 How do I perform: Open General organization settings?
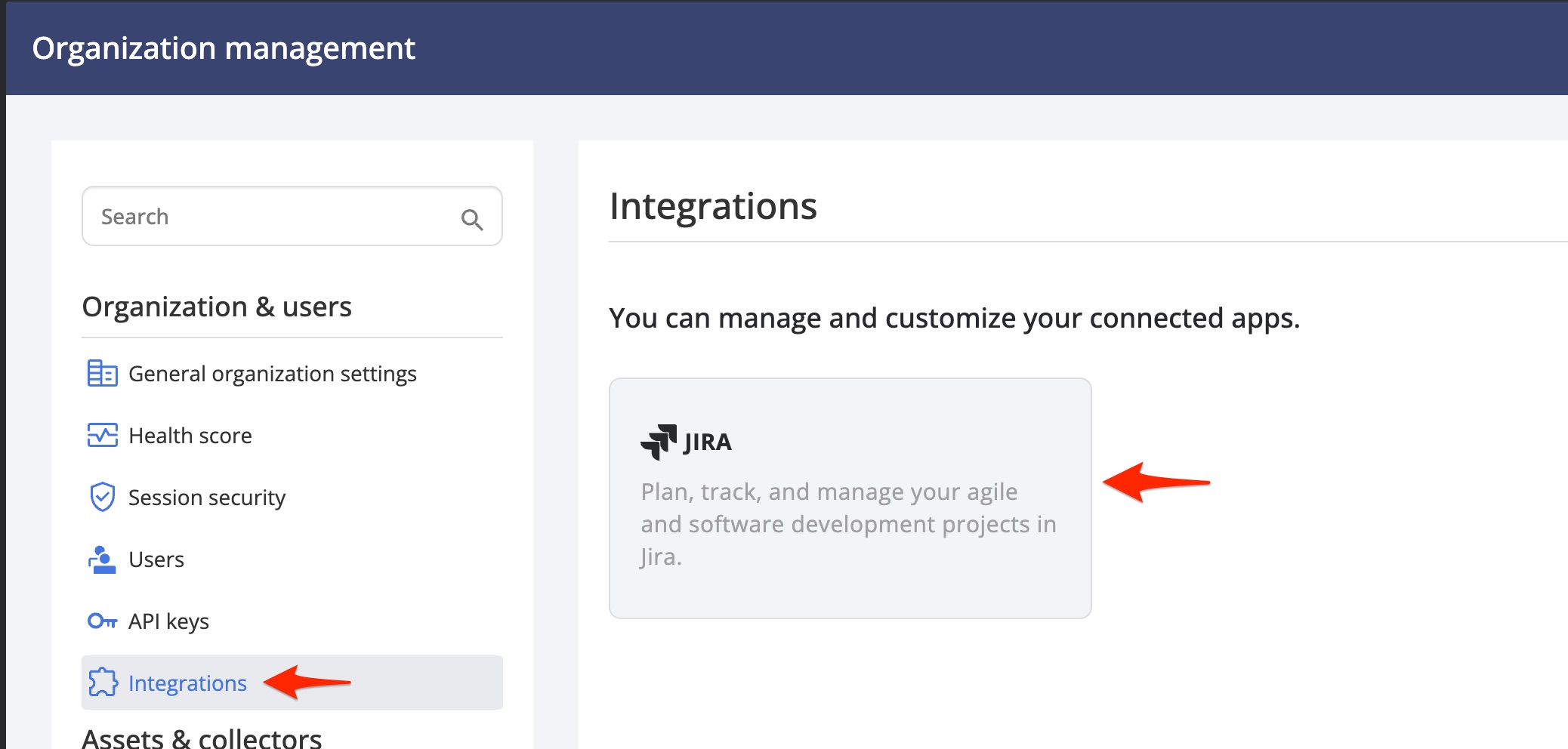(x=273, y=373)
